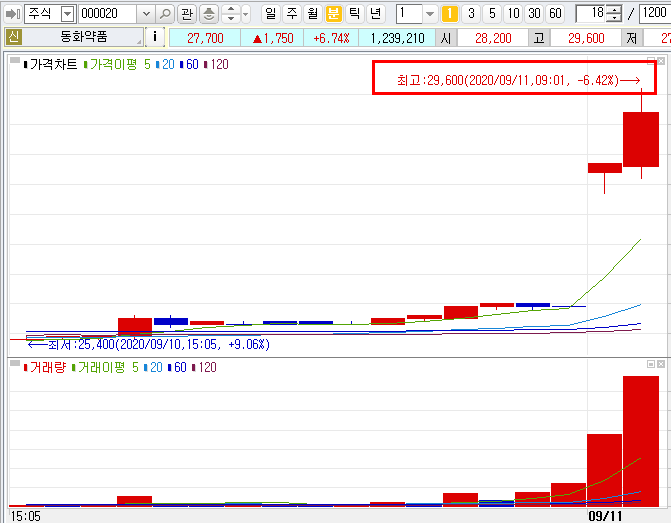Click the round stacked icon beside 관
671x523 pixels.
209,14
